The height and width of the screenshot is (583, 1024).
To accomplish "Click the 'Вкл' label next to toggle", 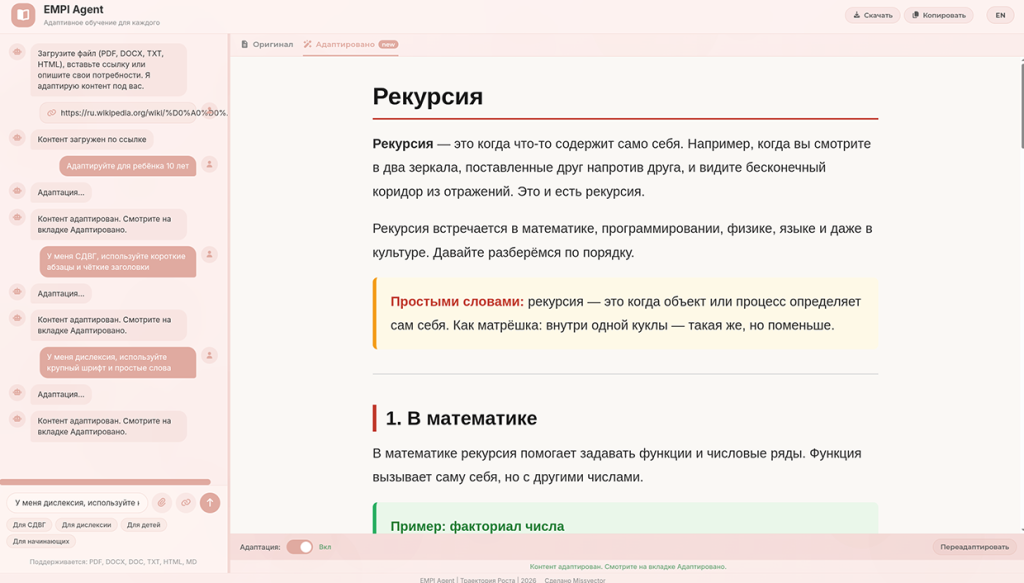I will click(x=325, y=547).
